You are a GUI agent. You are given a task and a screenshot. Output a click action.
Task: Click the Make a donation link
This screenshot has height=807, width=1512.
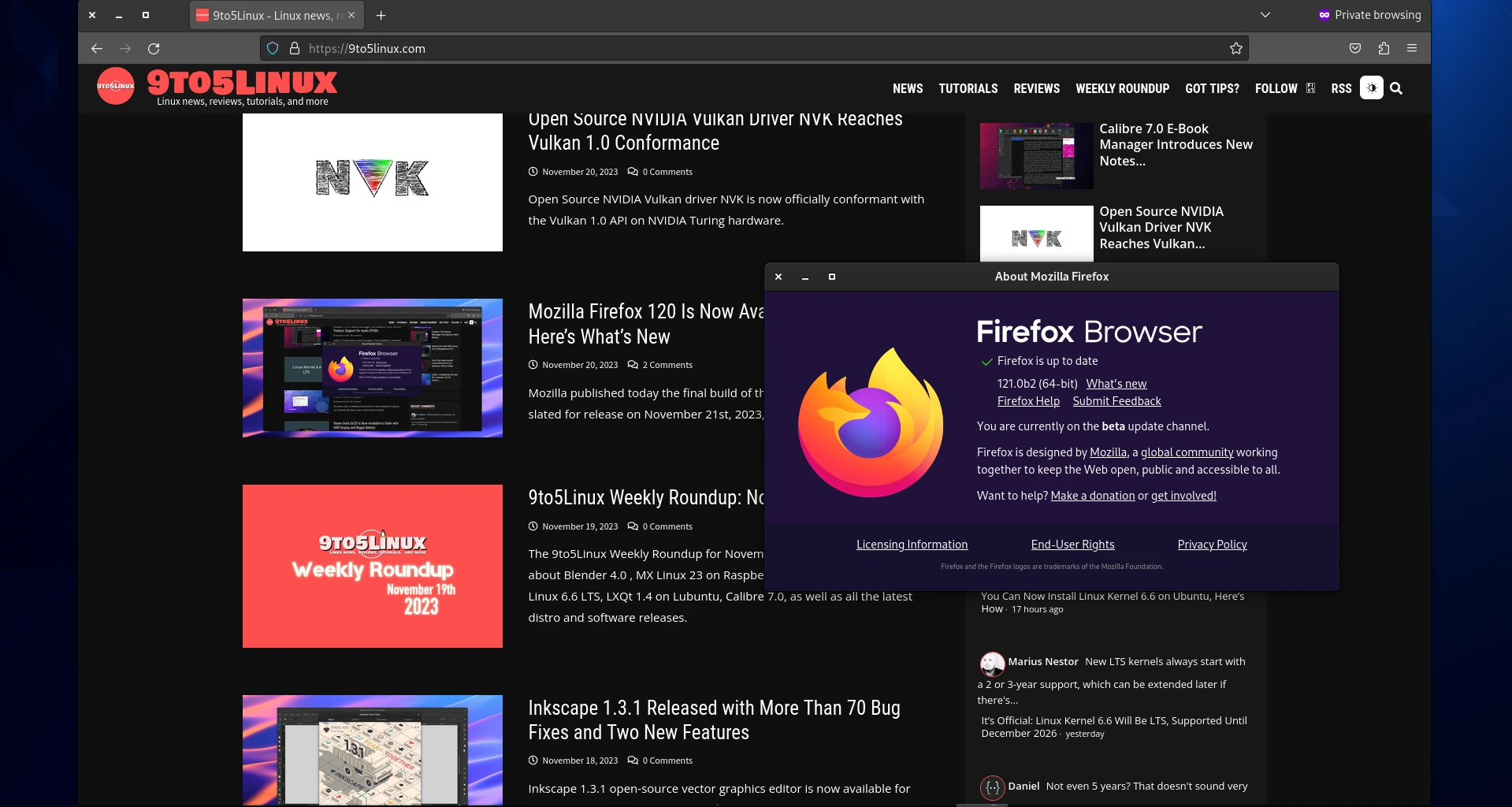click(1092, 496)
